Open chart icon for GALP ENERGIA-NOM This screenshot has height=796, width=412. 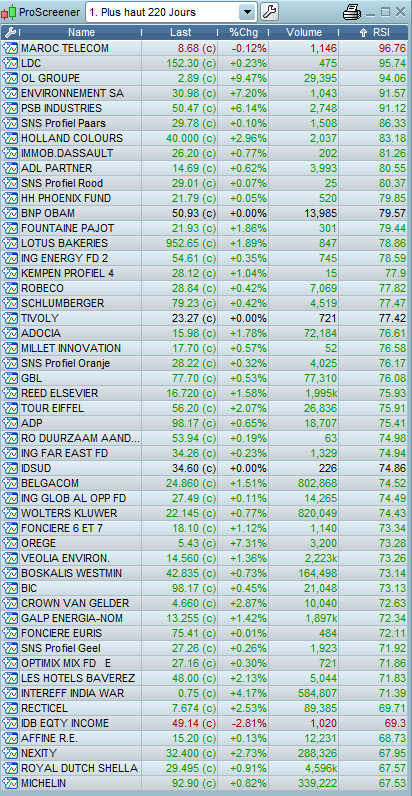click(x=10, y=618)
